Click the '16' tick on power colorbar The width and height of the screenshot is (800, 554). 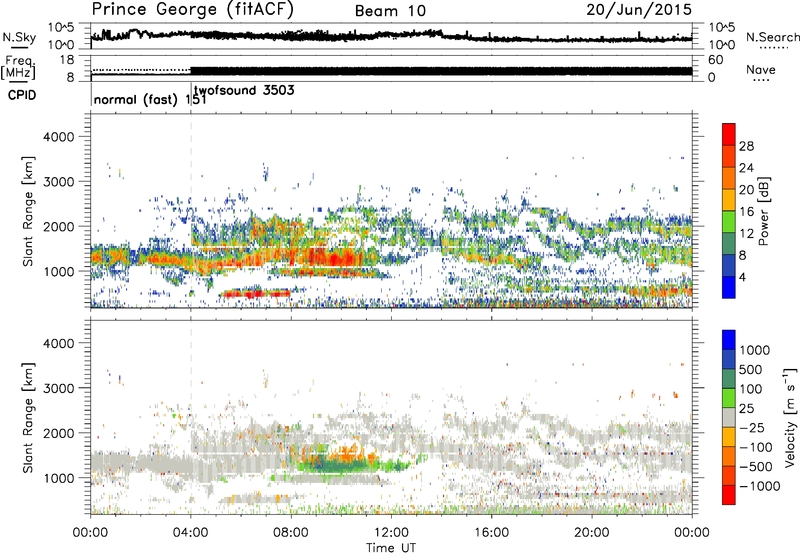746,212
